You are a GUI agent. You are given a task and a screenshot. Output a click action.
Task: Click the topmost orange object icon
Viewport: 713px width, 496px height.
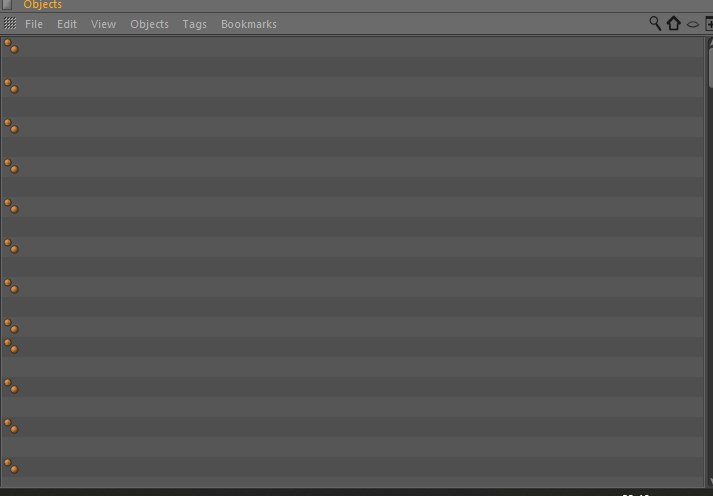point(11,46)
